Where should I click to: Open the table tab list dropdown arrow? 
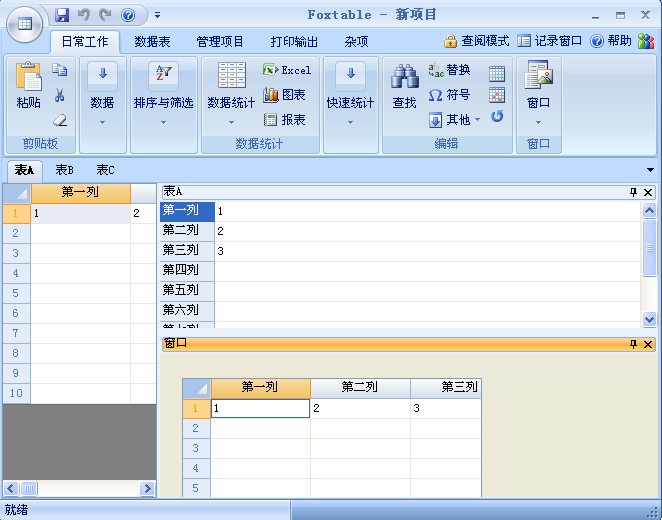[650, 170]
